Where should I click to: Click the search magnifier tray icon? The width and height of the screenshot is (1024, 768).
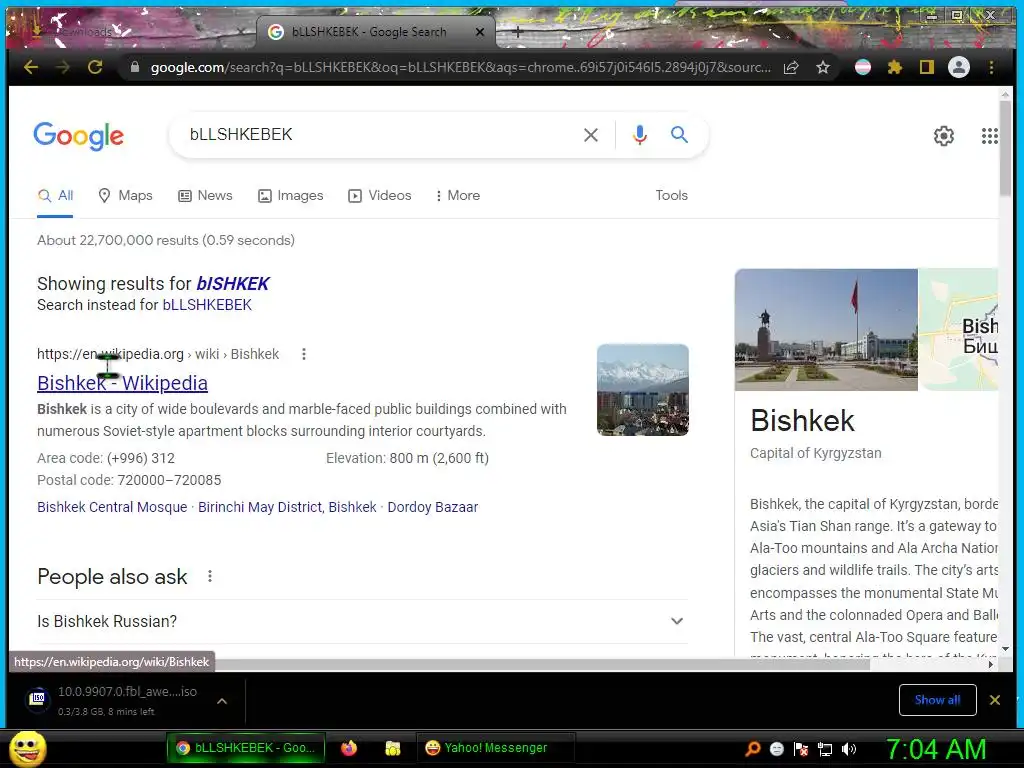[x=753, y=749]
